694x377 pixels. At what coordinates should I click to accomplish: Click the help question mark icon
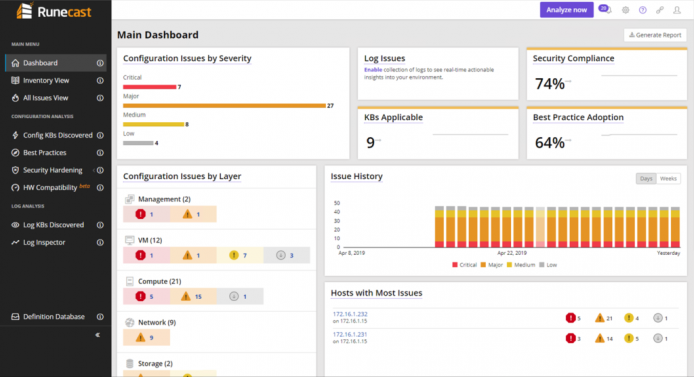click(643, 10)
